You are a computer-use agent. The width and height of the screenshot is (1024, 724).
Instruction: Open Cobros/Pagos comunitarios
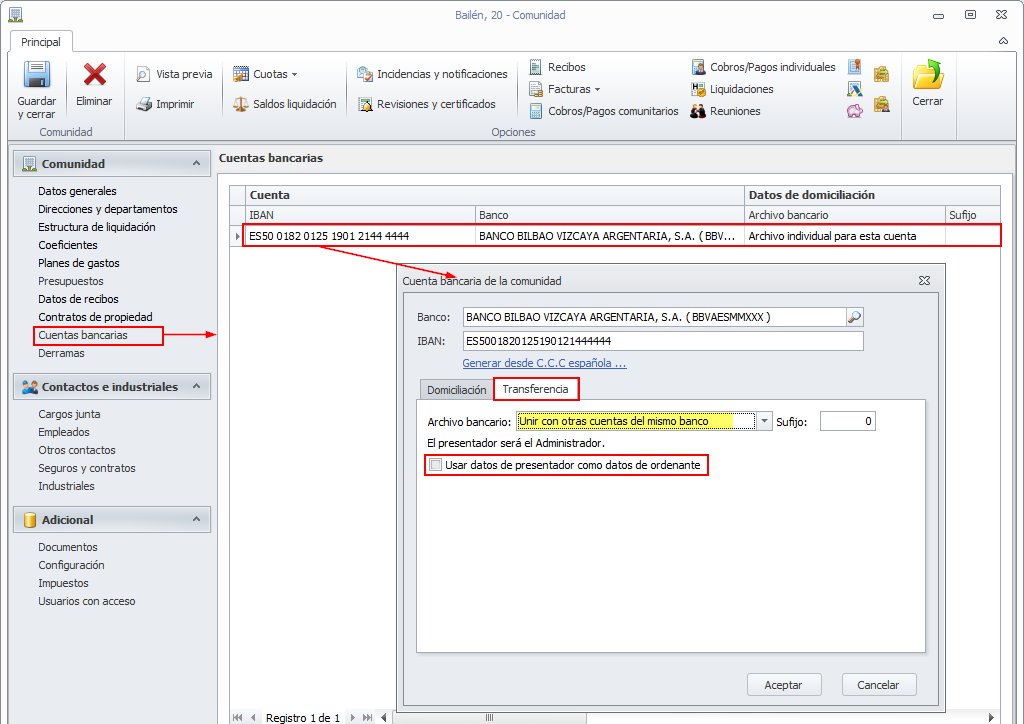pyautogui.click(x=604, y=112)
